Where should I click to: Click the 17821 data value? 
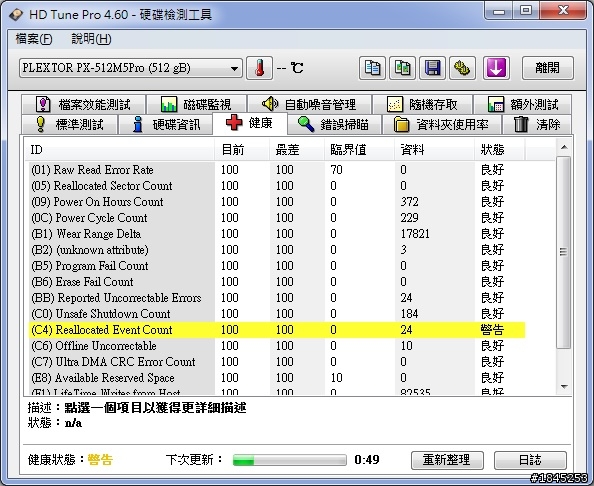point(415,234)
